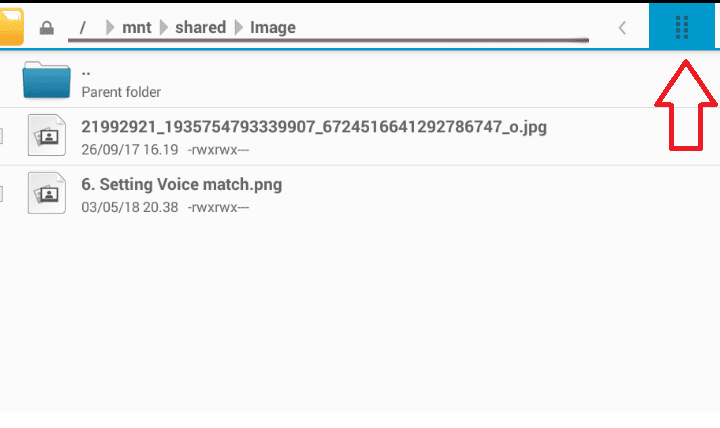This screenshot has width=720, height=428.
Task: Click the arrow separator after root slash
Action: point(110,27)
